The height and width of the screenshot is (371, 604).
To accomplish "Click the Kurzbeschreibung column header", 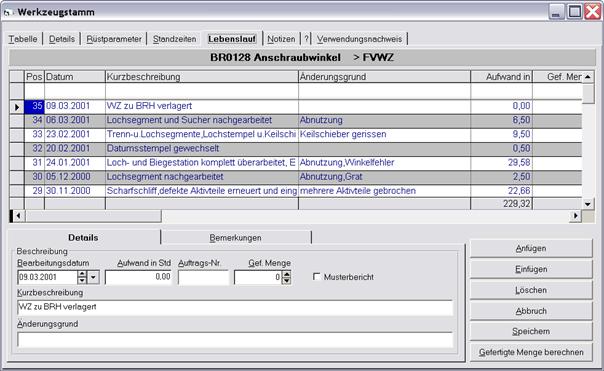I will [x=202, y=77].
